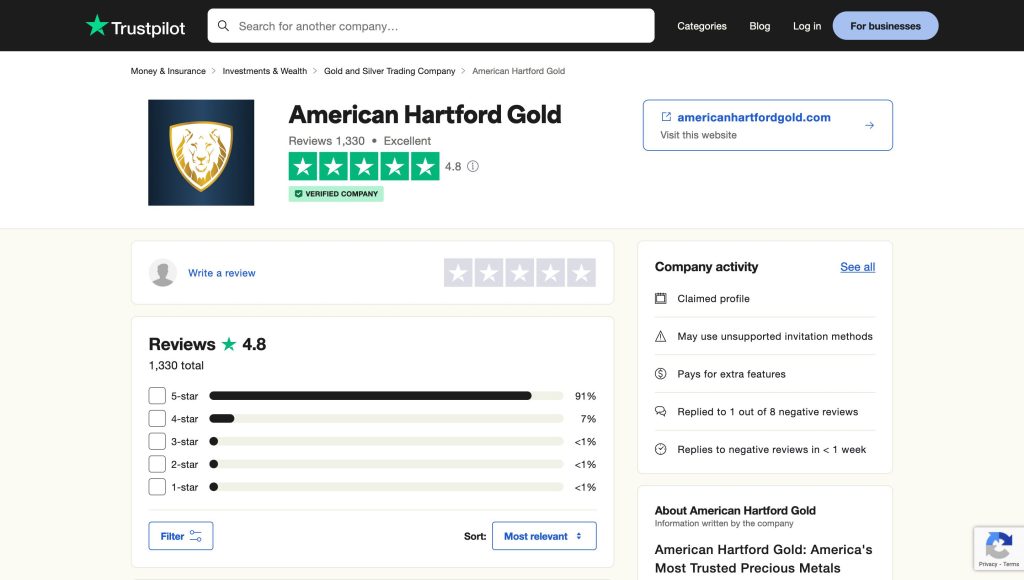1024x580 pixels.
Task: Click the fifth empty rating star
Action: click(581, 273)
